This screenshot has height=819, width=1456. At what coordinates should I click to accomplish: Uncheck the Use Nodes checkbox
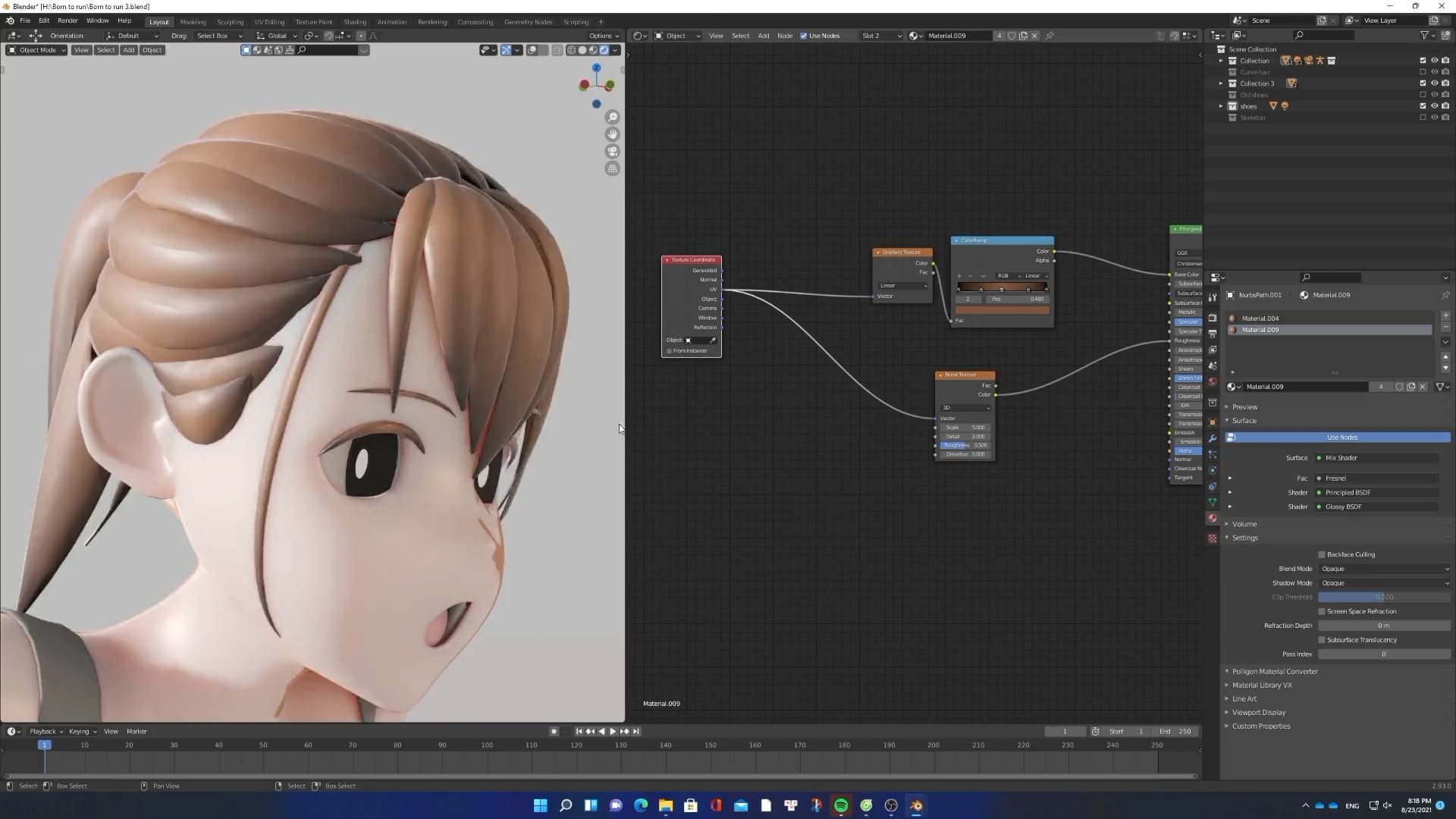point(804,36)
